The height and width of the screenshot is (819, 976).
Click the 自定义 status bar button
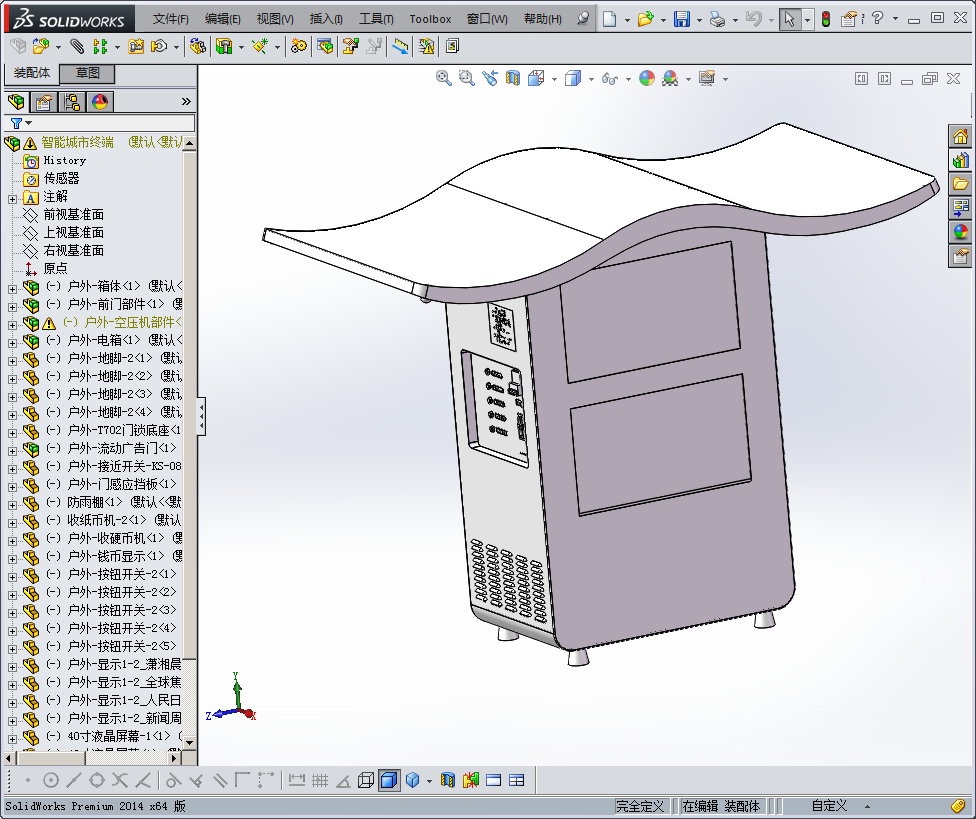(x=829, y=807)
